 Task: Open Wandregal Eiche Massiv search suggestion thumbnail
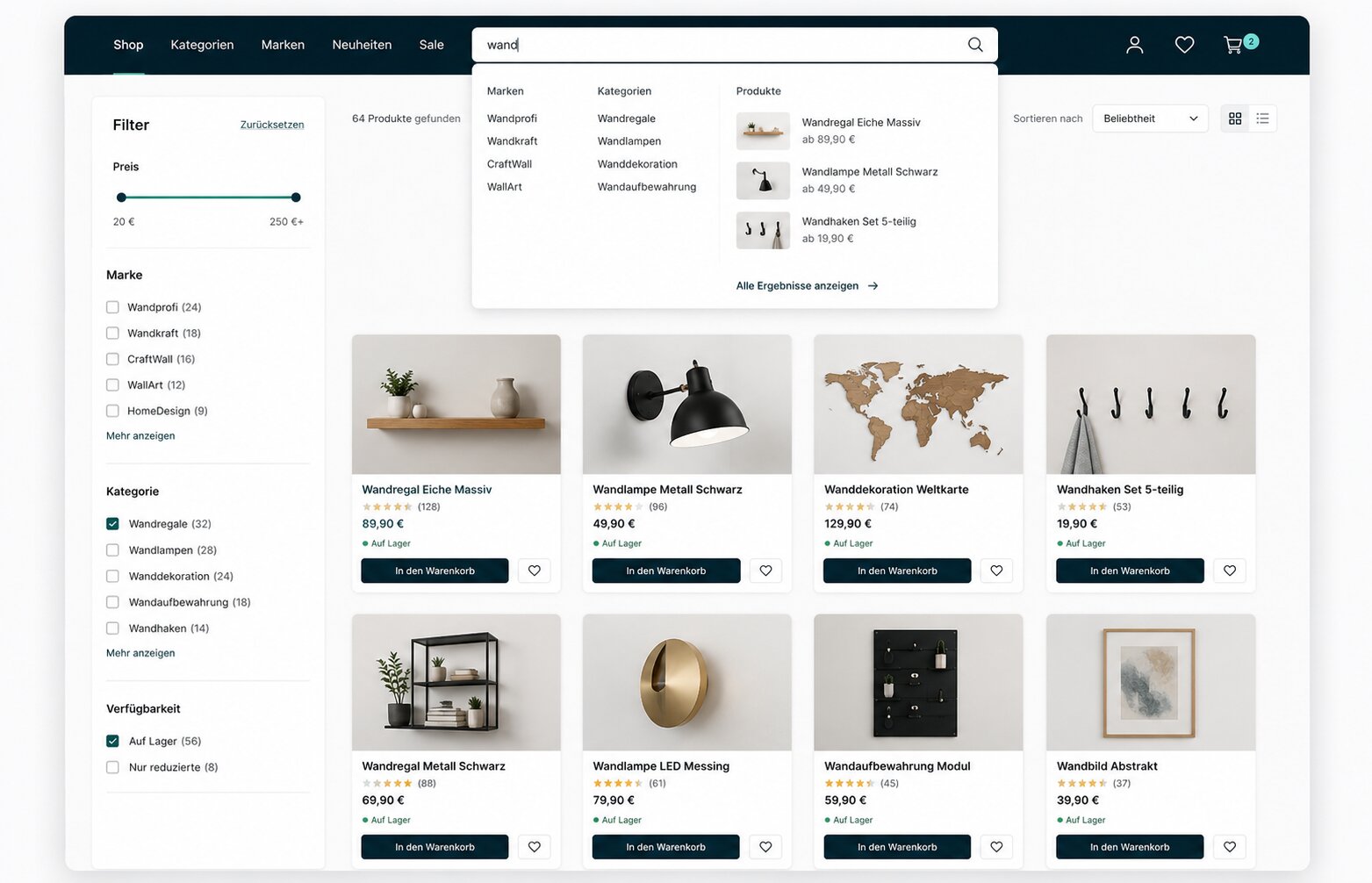(763, 131)
